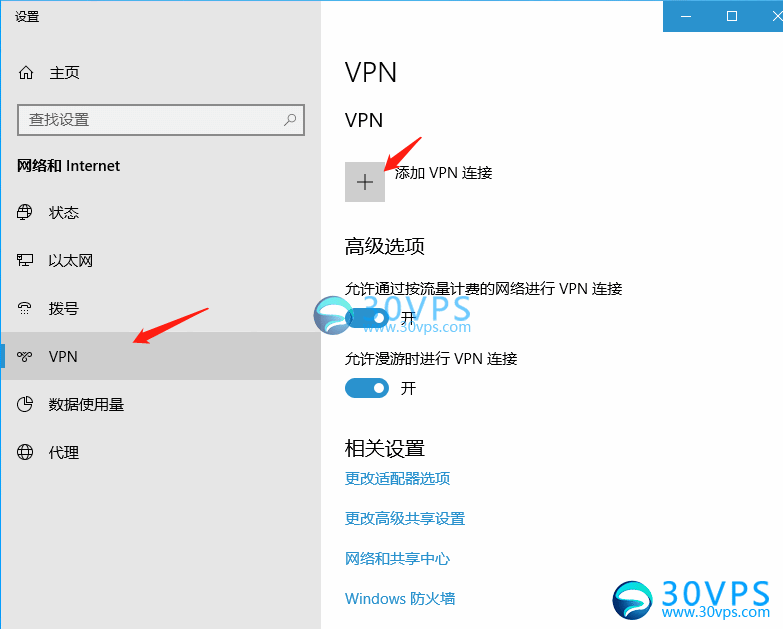The width and height of the screenshot is (783, 629).
Task: Open 网络和共享中心 link
Action: (397, 559)
